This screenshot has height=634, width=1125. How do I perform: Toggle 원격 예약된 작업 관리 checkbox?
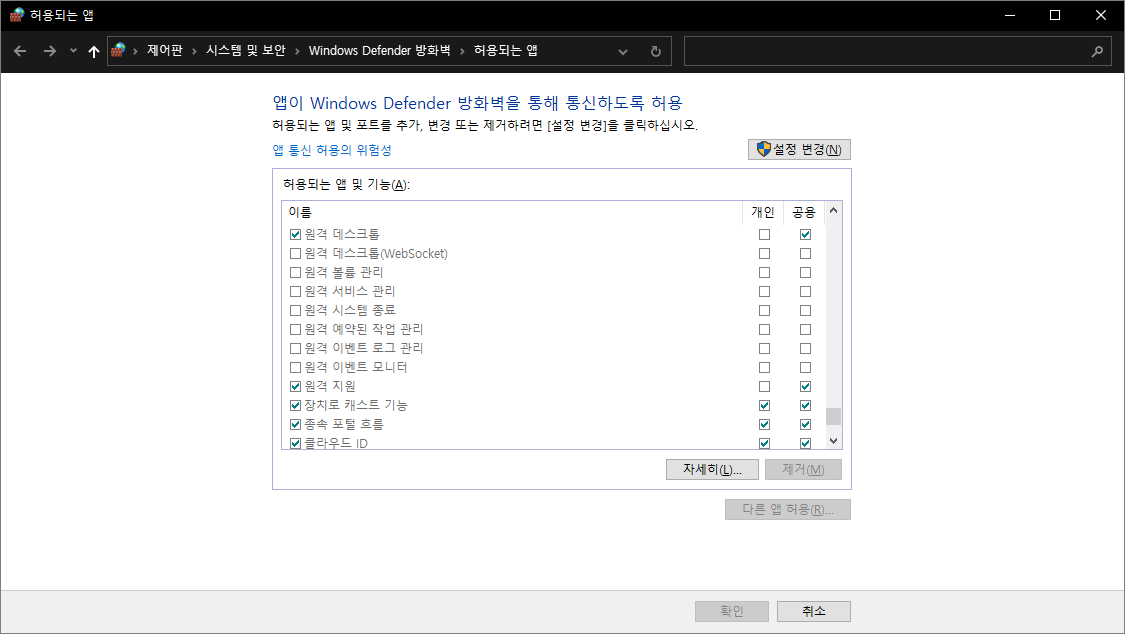pos(296,329)
